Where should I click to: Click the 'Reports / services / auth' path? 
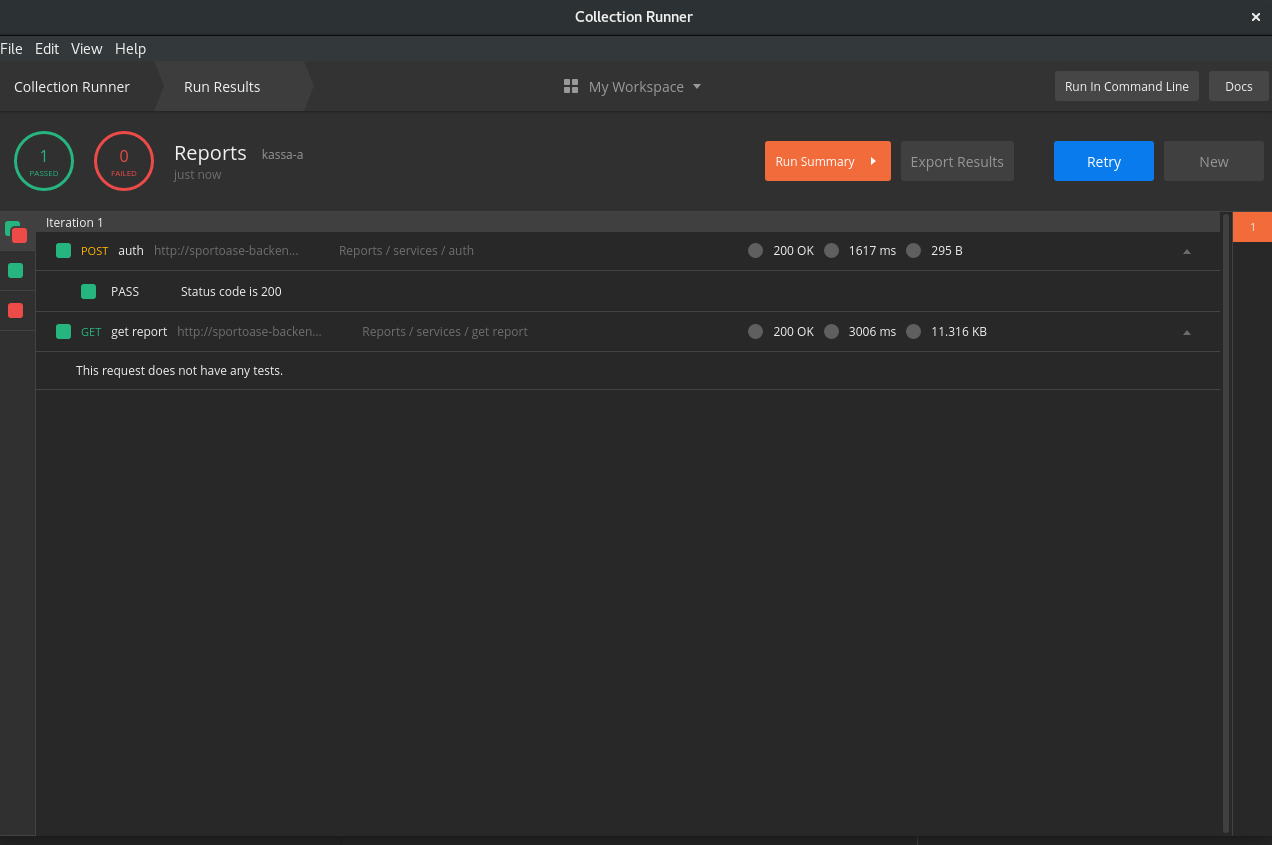406,250
